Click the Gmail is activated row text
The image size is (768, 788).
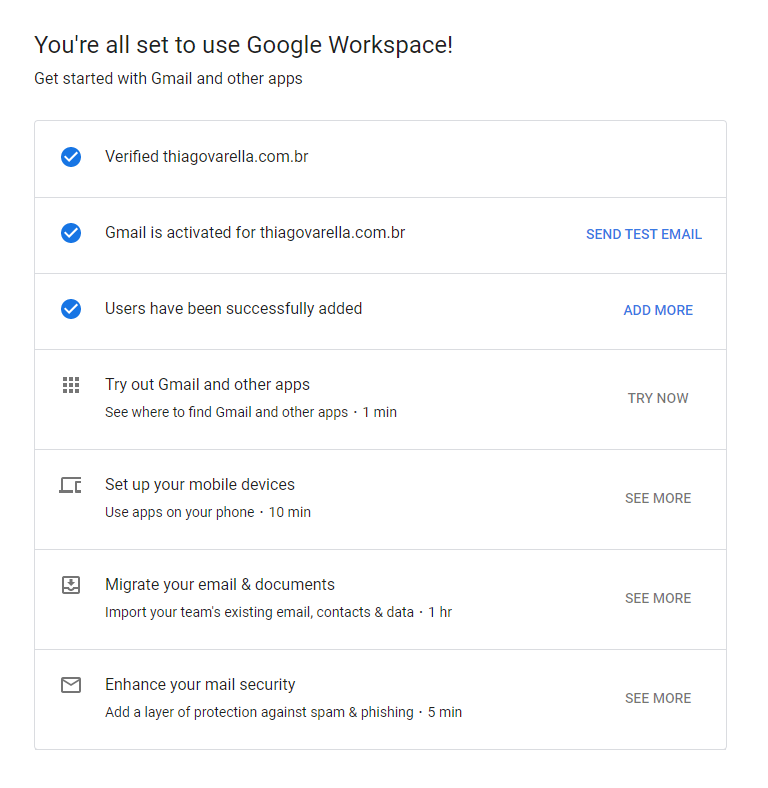coord(255,233)
